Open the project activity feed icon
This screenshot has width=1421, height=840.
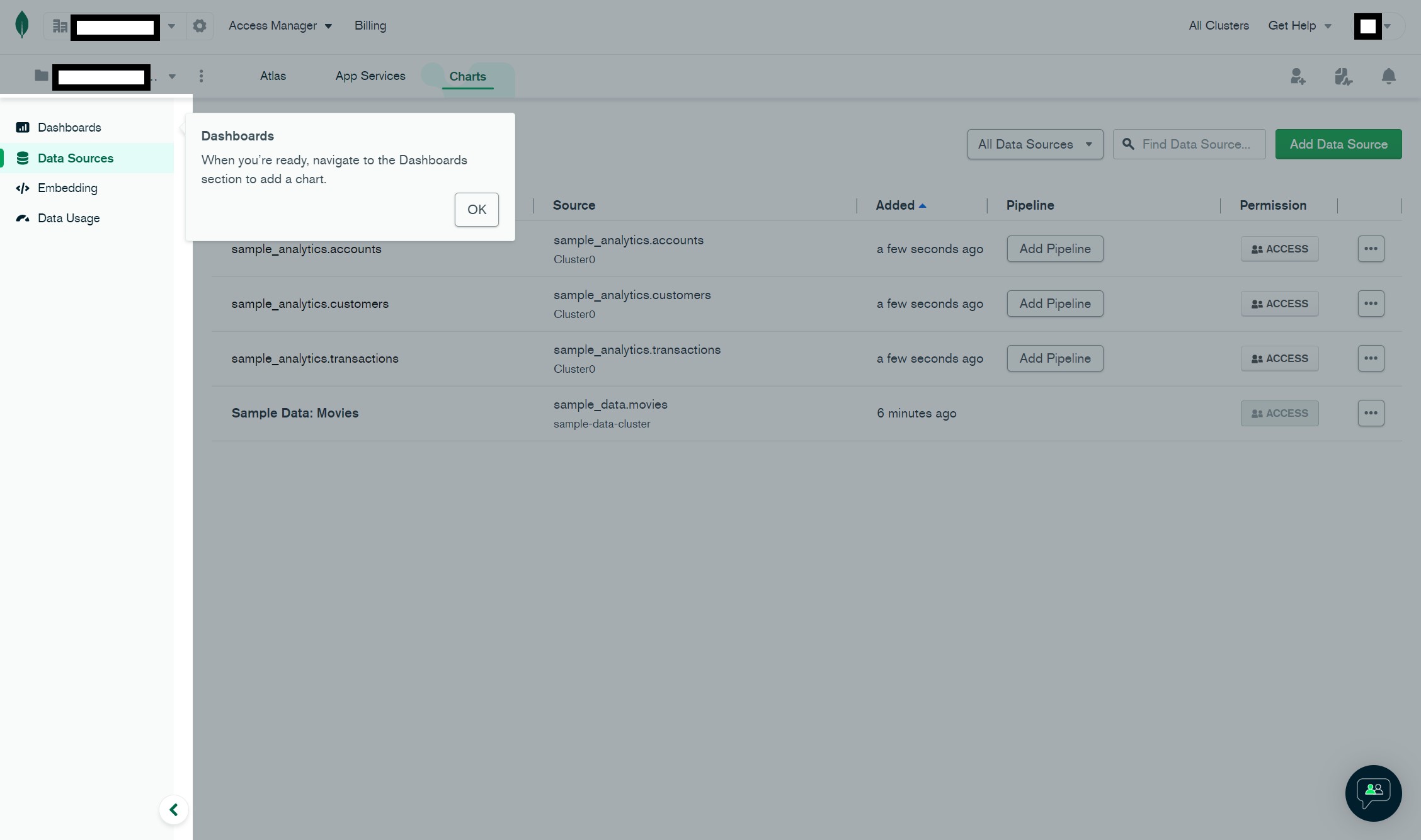[1343, 76]
